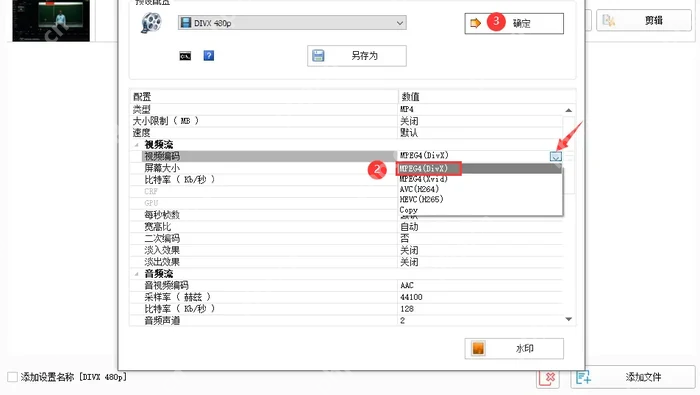Click the 数值 column header
Image resolution: width=700 pixels, height=395 pixels.
tap(487, 96)
